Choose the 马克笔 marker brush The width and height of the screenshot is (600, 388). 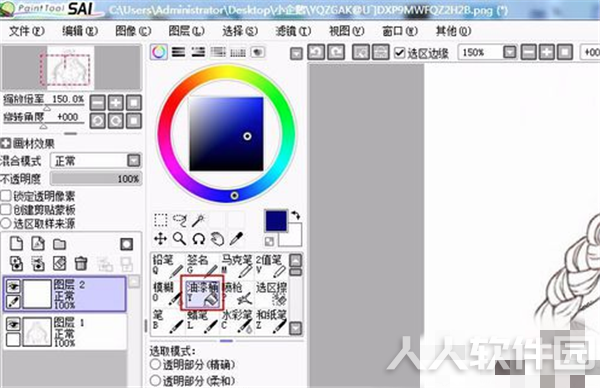(237, 266)
